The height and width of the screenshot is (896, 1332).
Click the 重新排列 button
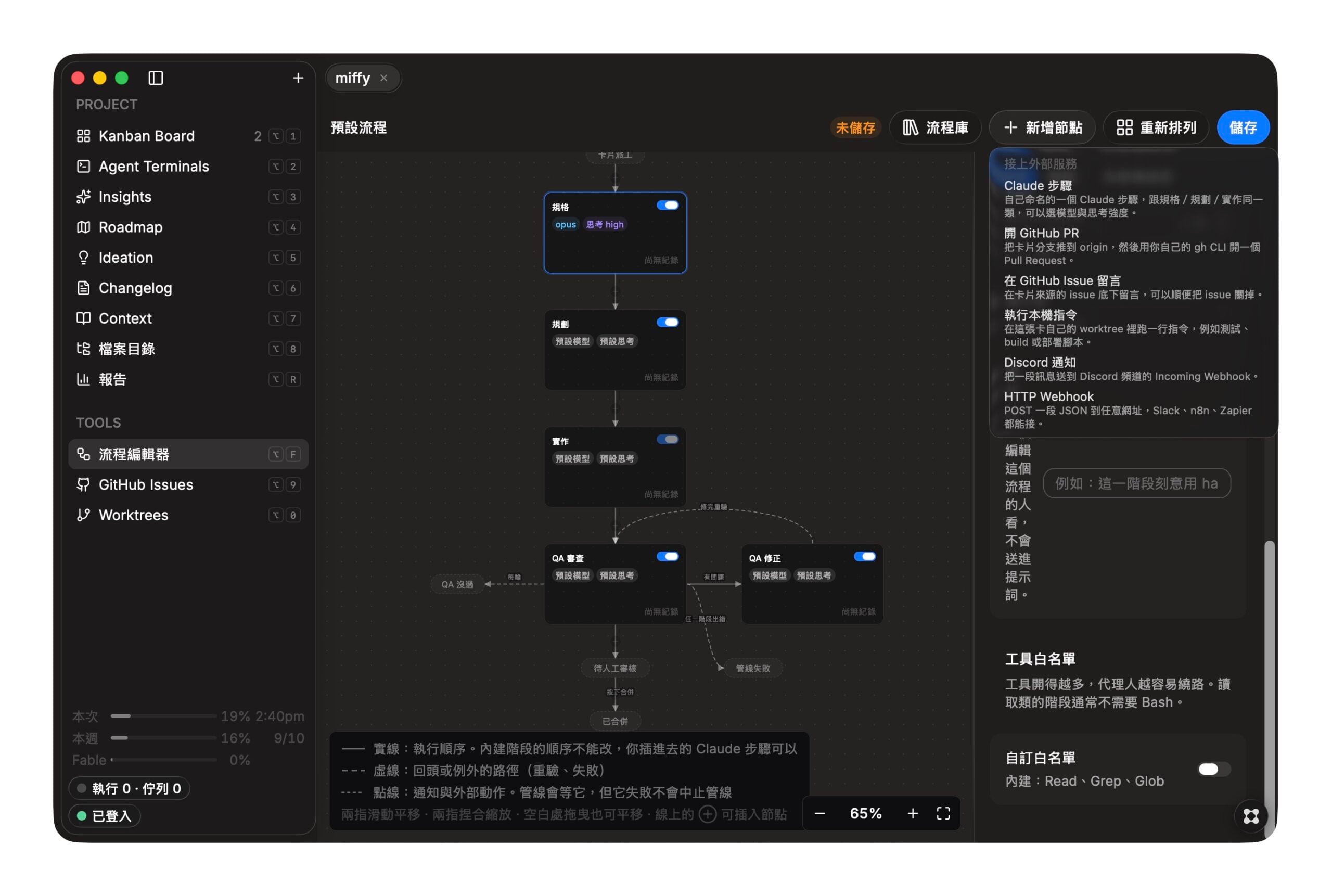click(x=1156, y=127)
